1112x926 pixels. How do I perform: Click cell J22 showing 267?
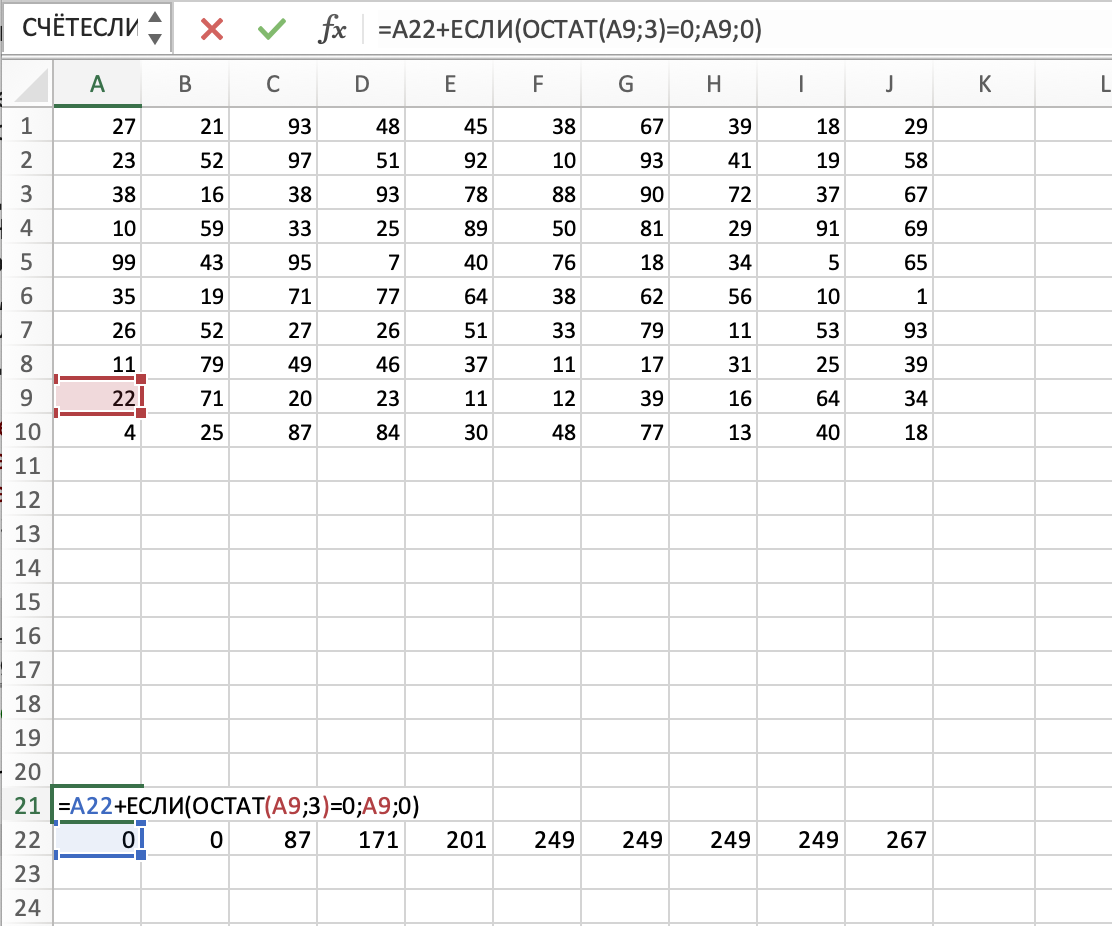click(888, 840)
